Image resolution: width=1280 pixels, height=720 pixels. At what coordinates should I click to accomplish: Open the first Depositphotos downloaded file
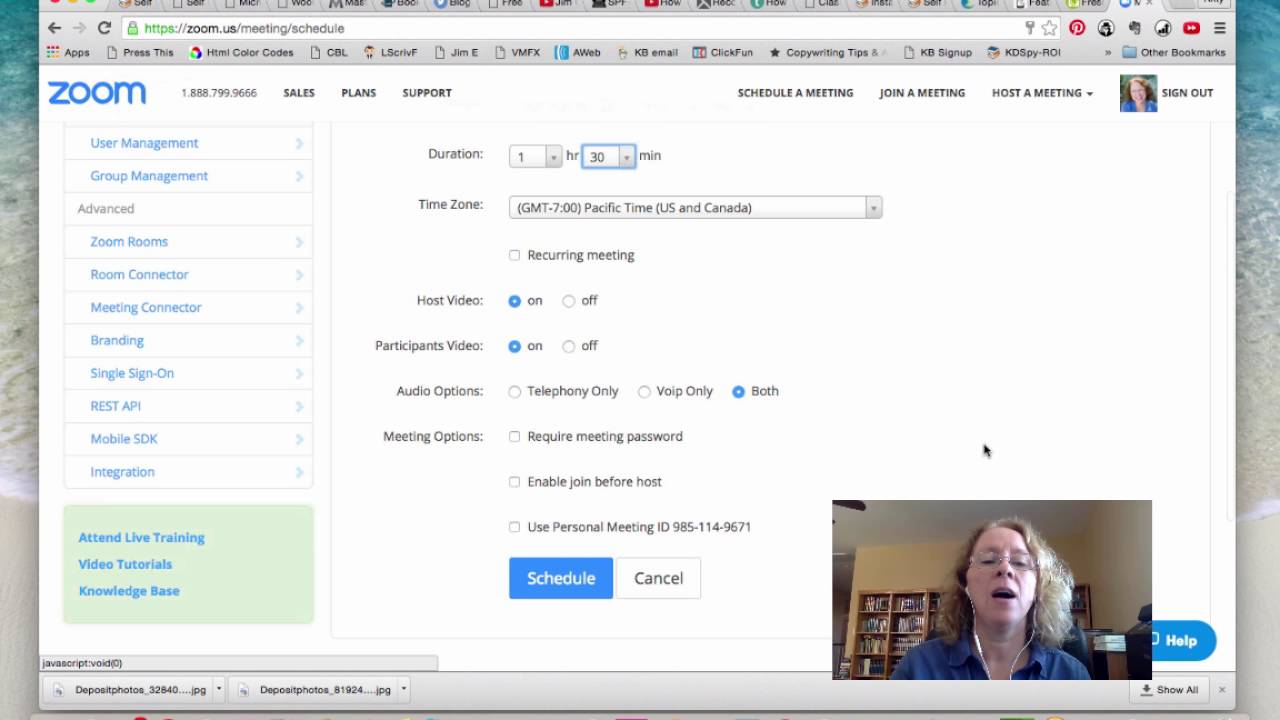click(133, 689)
